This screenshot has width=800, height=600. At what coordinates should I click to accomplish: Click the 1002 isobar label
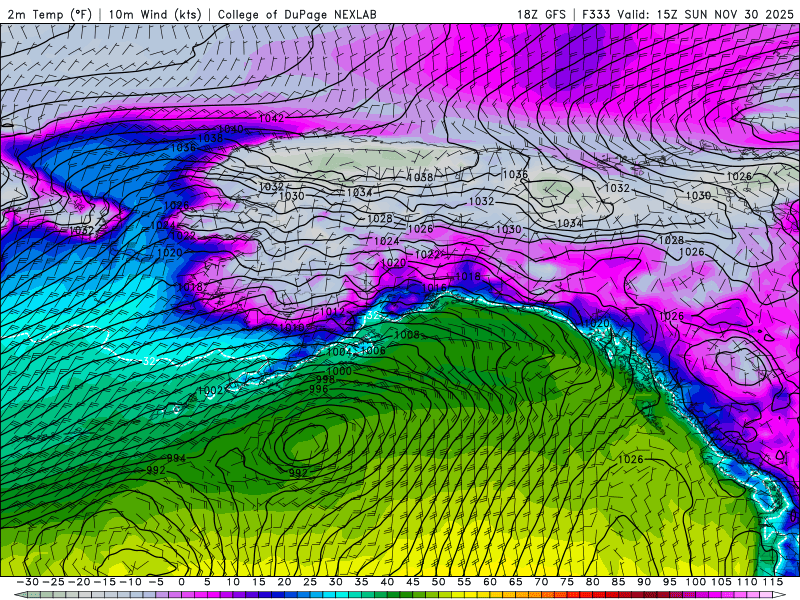pos(210,390)
